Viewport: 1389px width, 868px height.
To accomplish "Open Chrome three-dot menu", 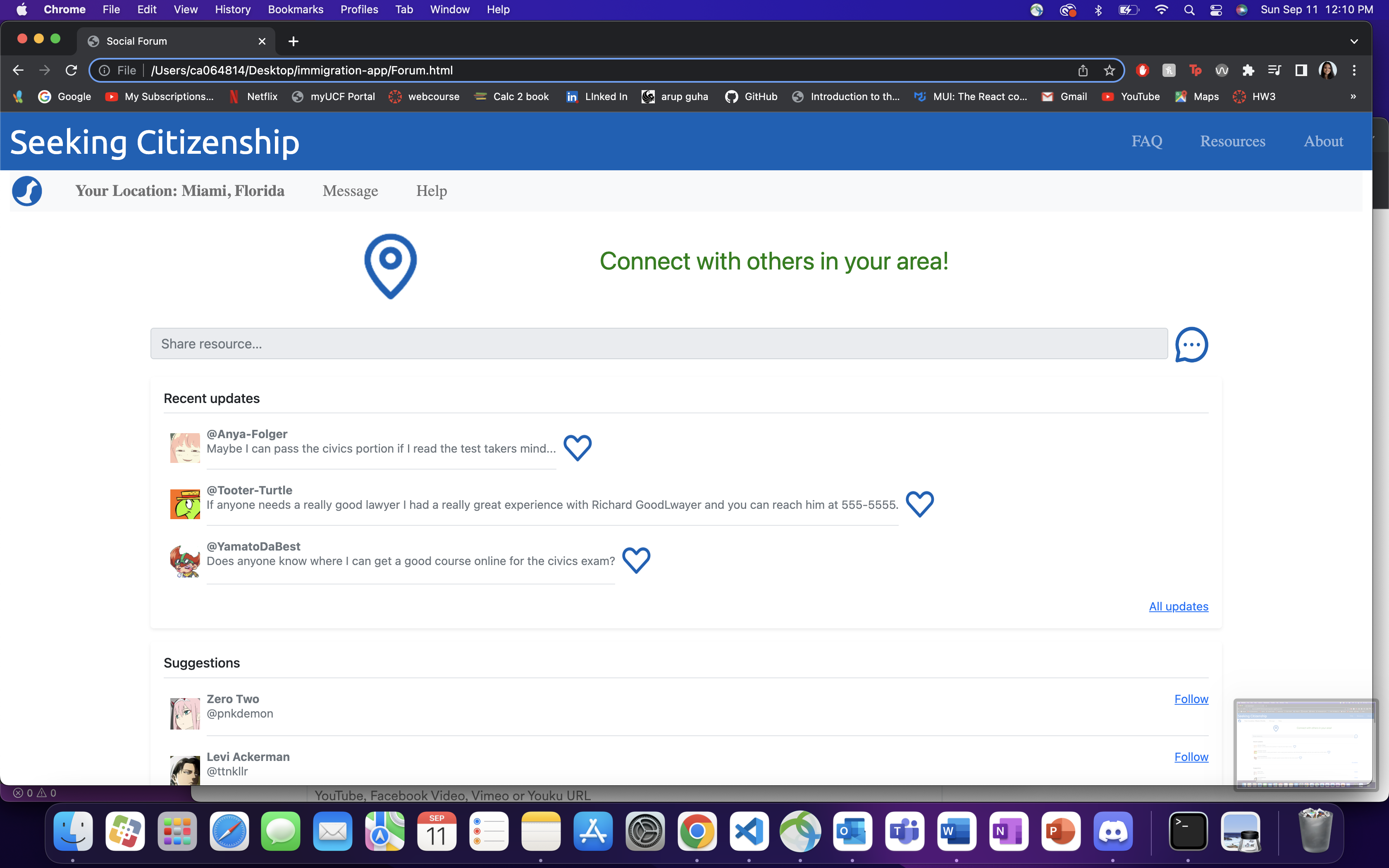I will click(x=1354, y=71).
